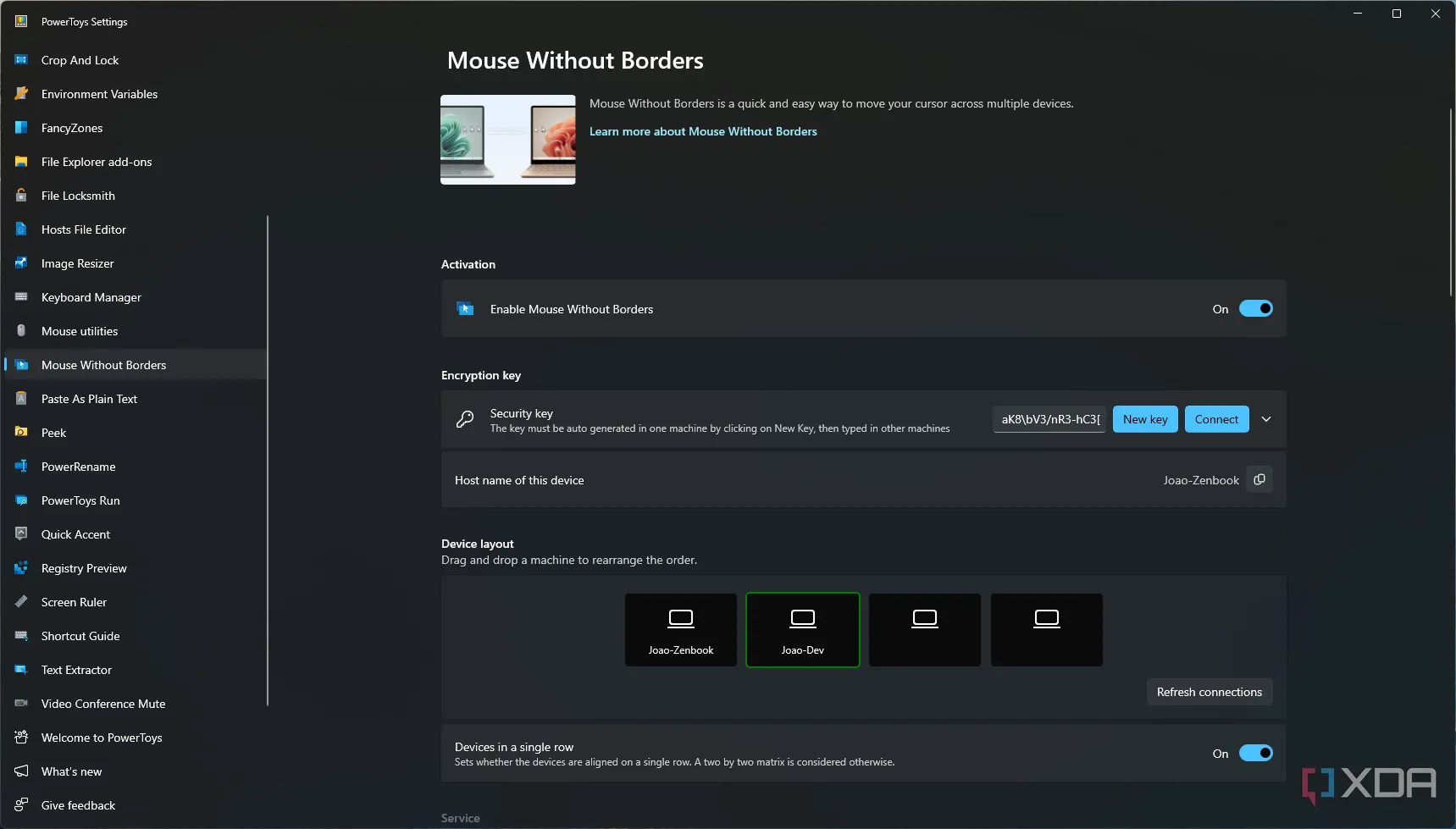
Task: Click the FancyZones icon in the sidebar
Action: [21, 128]
